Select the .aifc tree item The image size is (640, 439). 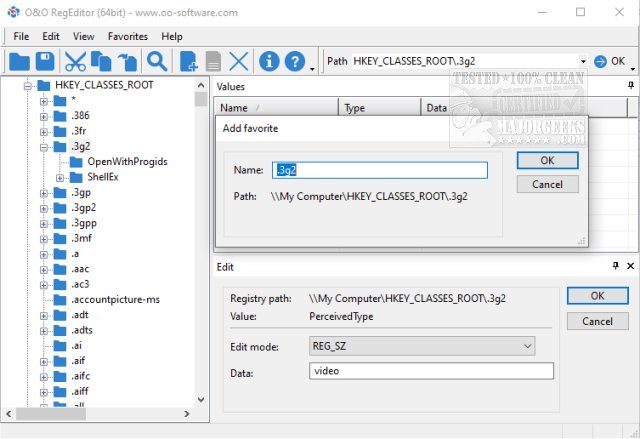click(81, 376)
